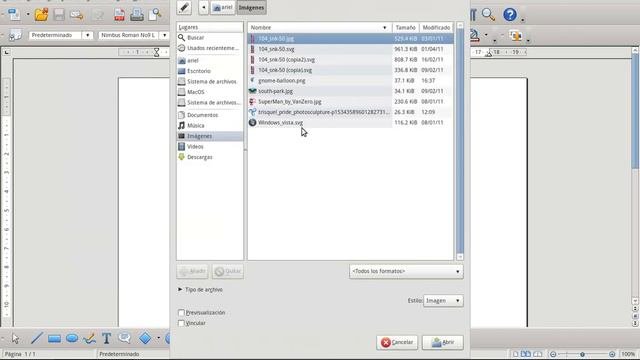Open the Predeterminado paragraph style dropdown
The image size is (640, 360).
pyautogui.click(x=87, y=36)
